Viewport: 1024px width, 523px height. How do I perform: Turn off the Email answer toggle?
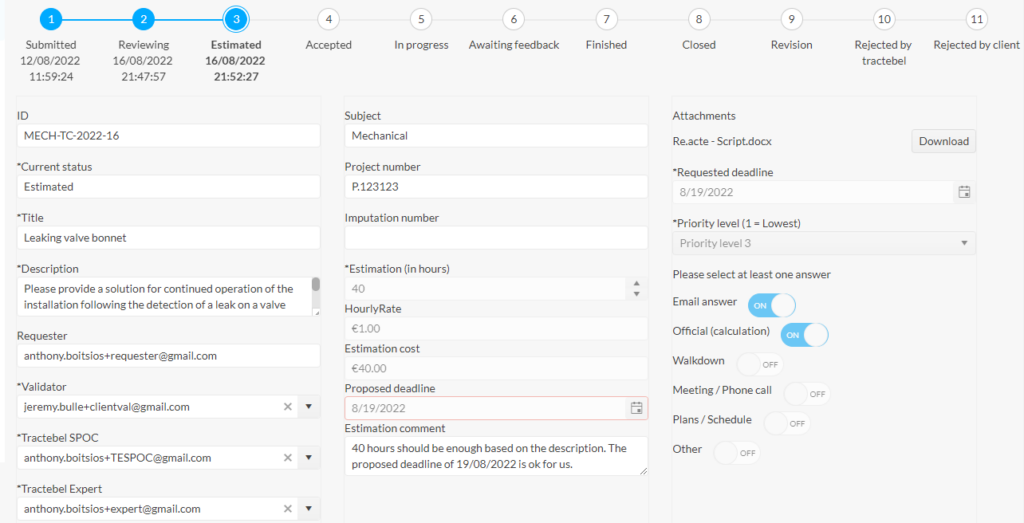point(771,305)
